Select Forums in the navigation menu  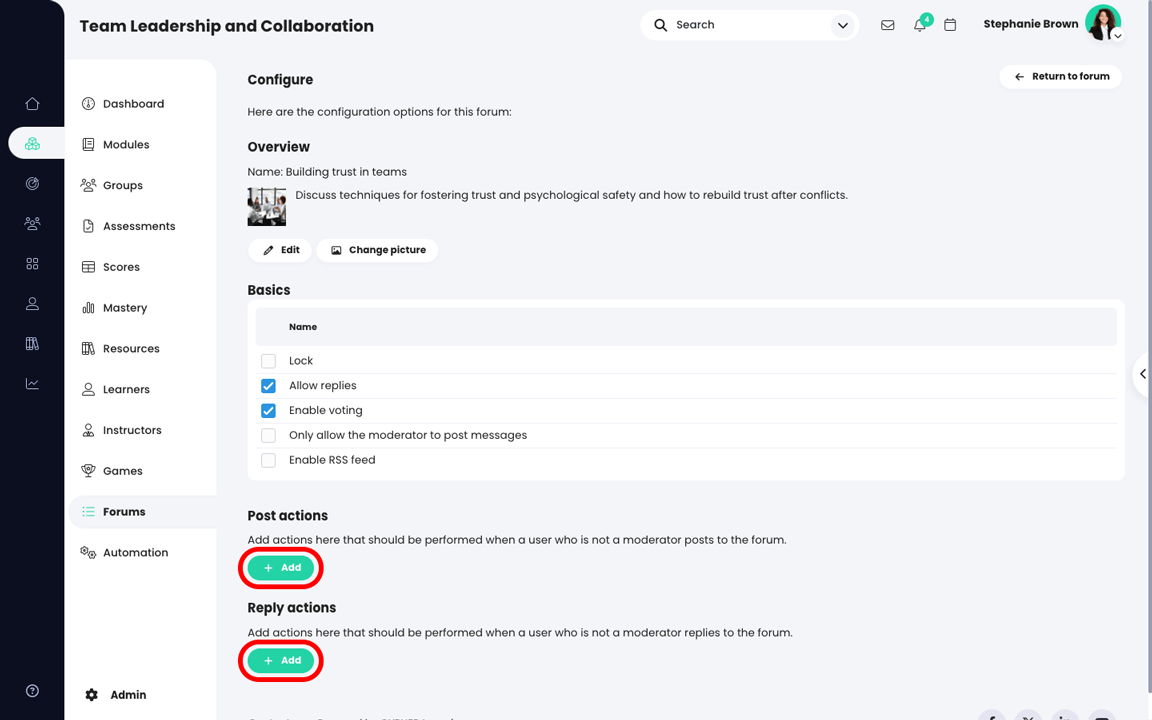[x=125, y=511]
